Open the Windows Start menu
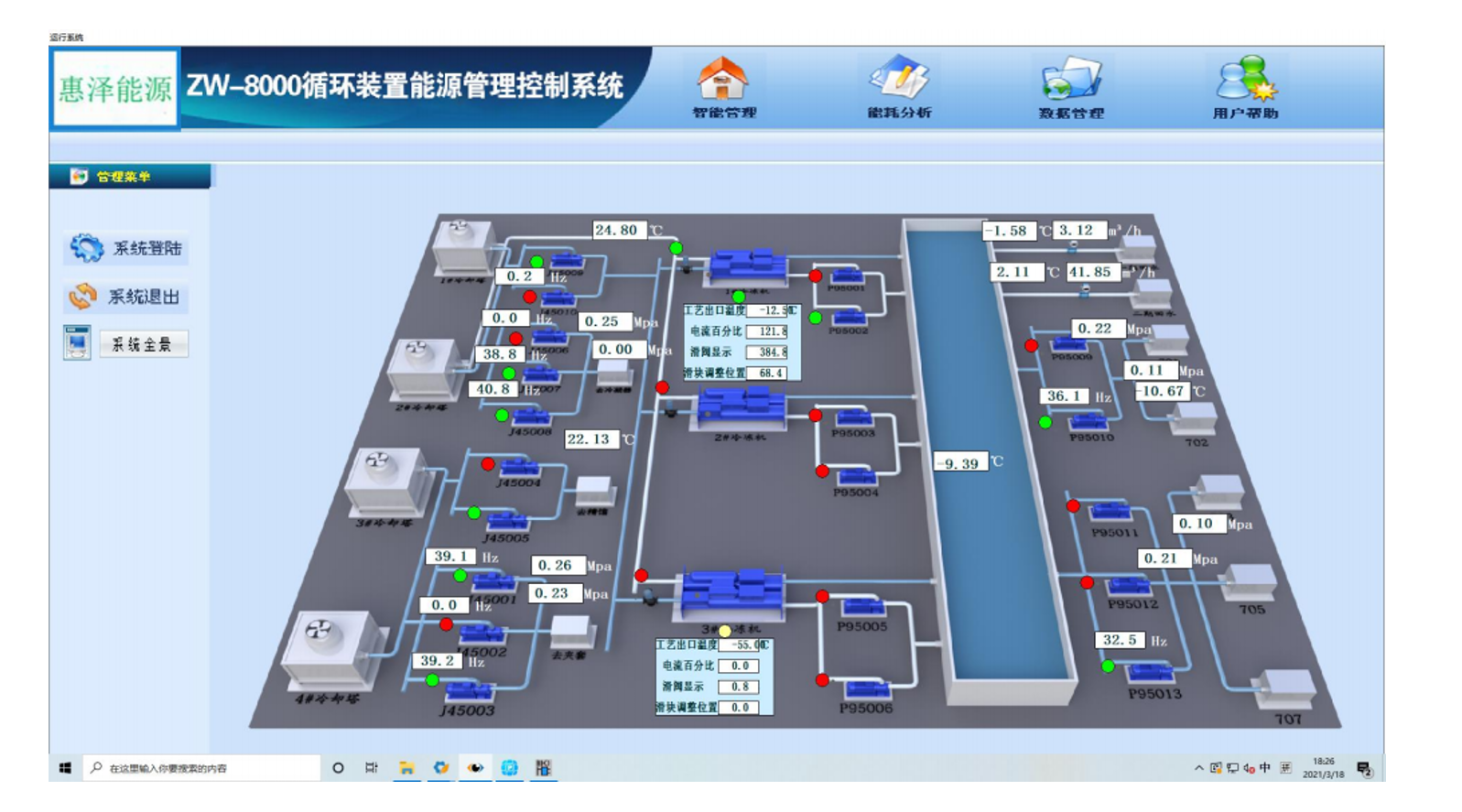Viewport: 1462px width, 812px height. [65, 768]
